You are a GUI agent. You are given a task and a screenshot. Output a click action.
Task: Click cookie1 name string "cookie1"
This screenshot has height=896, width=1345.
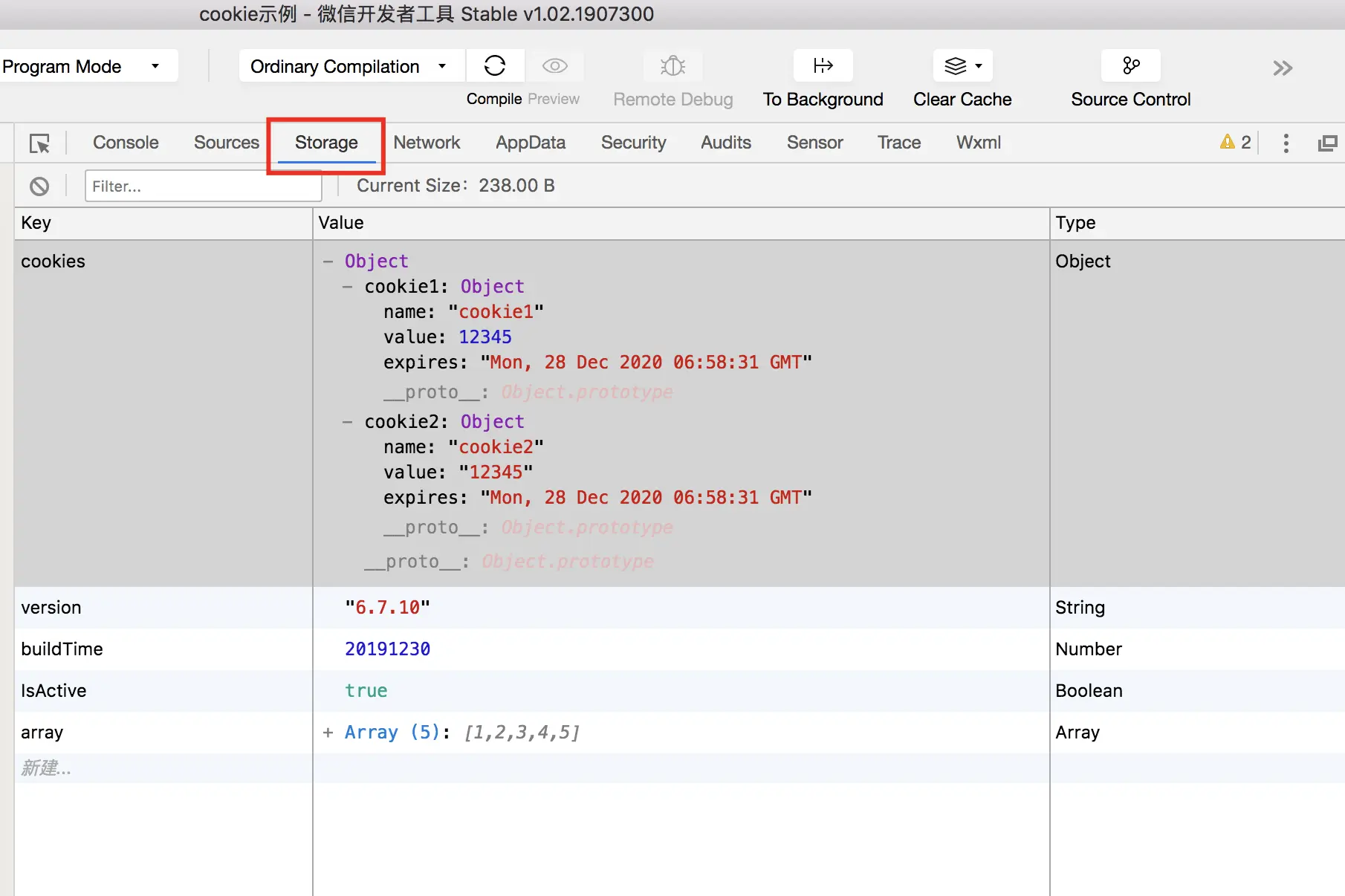[x=496, y=312]
